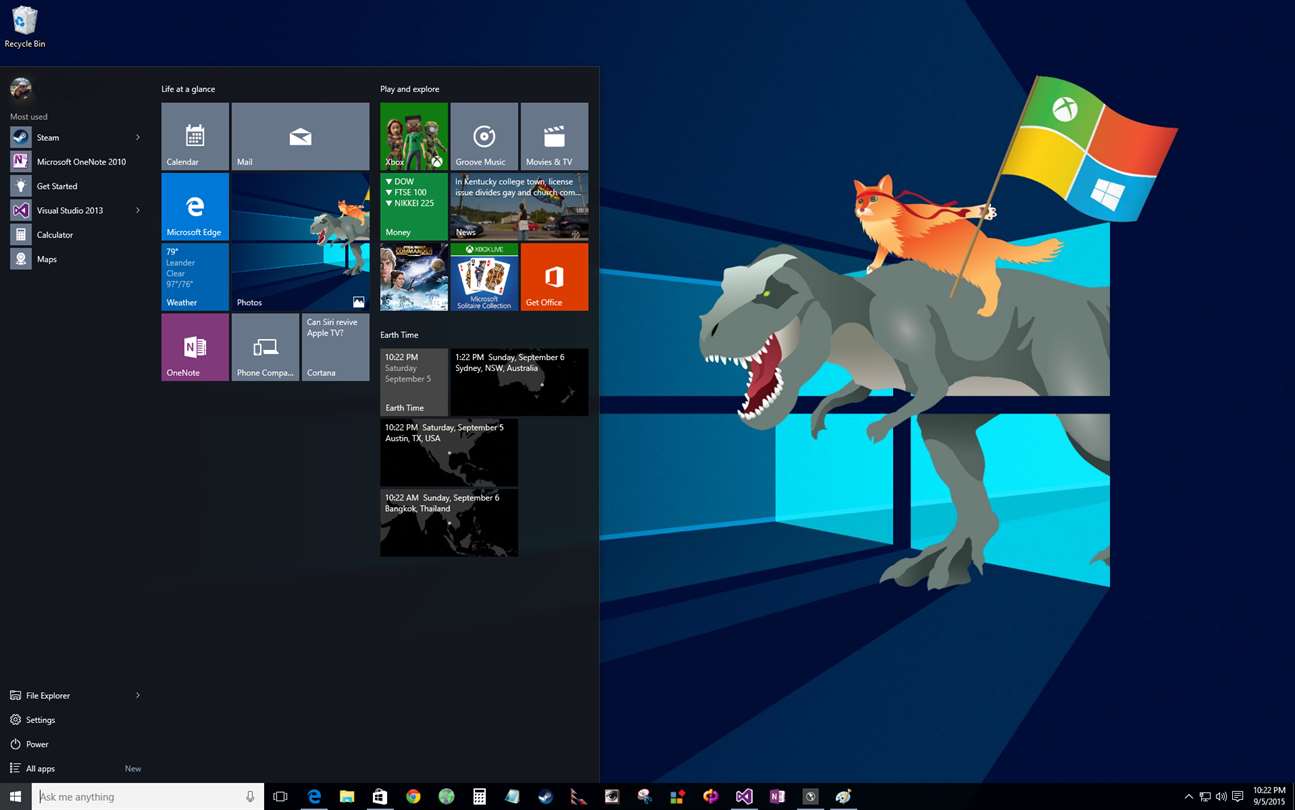
Task: Open the OneNote tile
Action: tap(195, 347)
